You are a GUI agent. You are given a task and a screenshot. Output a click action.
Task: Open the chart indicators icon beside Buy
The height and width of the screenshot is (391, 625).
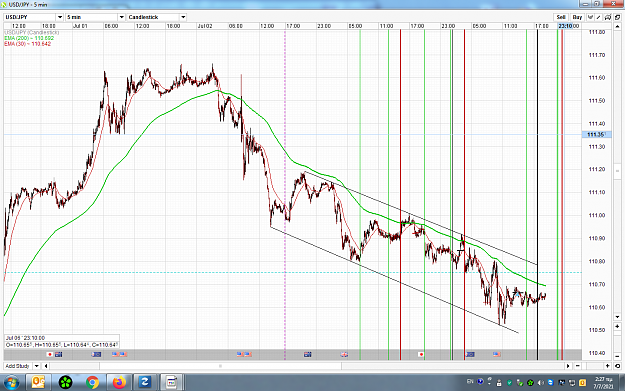pyautogui.click(x=590, y=17)
